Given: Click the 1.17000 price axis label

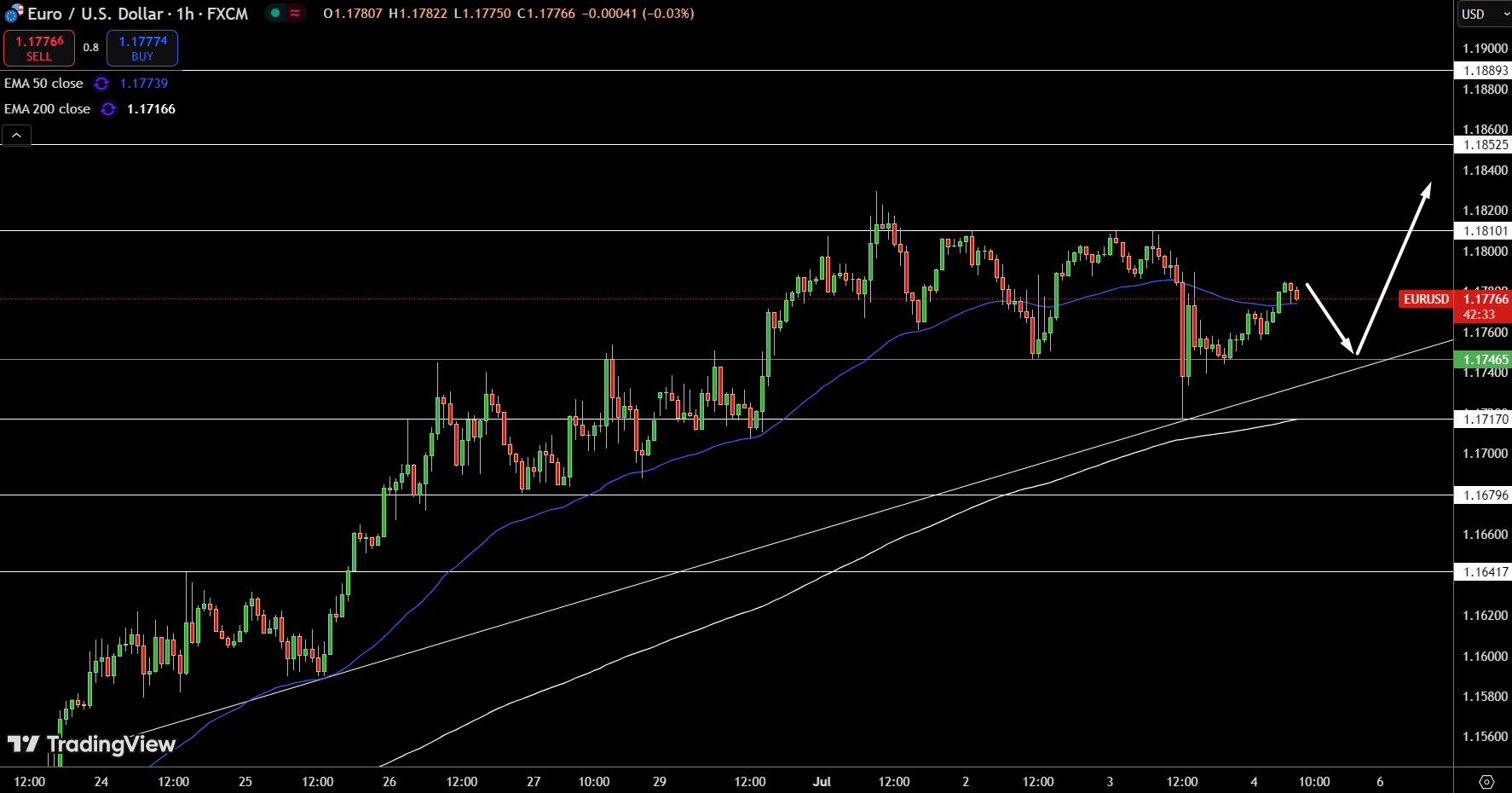Looking at the screenshot, I should pos(1485,454).
